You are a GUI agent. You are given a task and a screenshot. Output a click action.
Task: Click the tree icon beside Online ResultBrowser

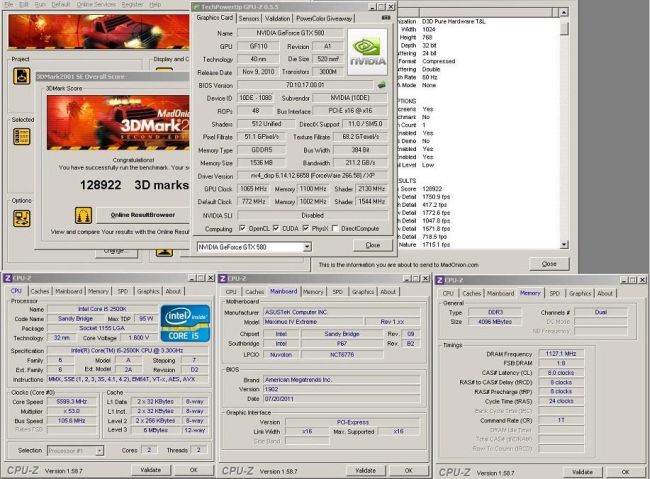83,215
